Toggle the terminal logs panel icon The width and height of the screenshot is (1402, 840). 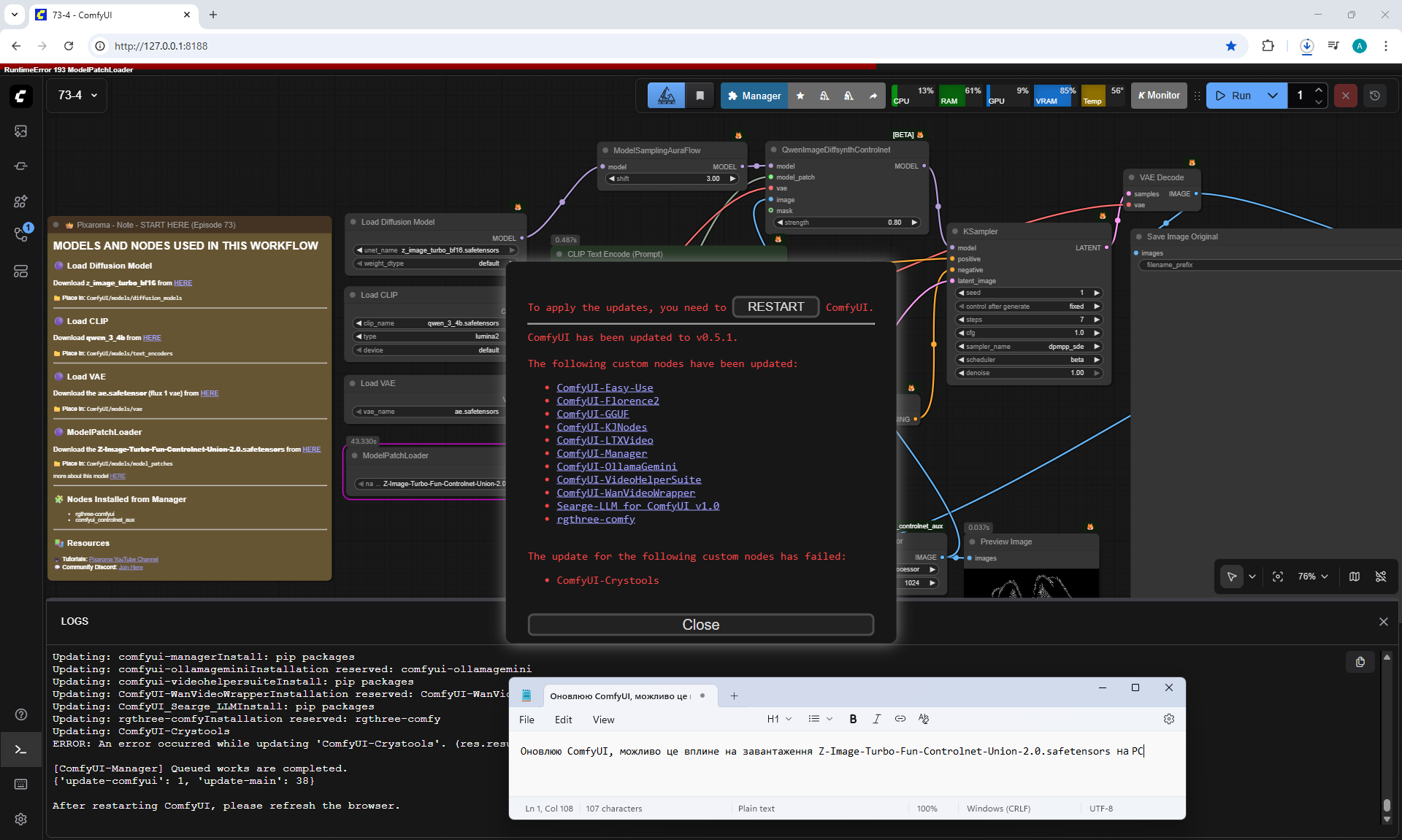coord(20,750)
